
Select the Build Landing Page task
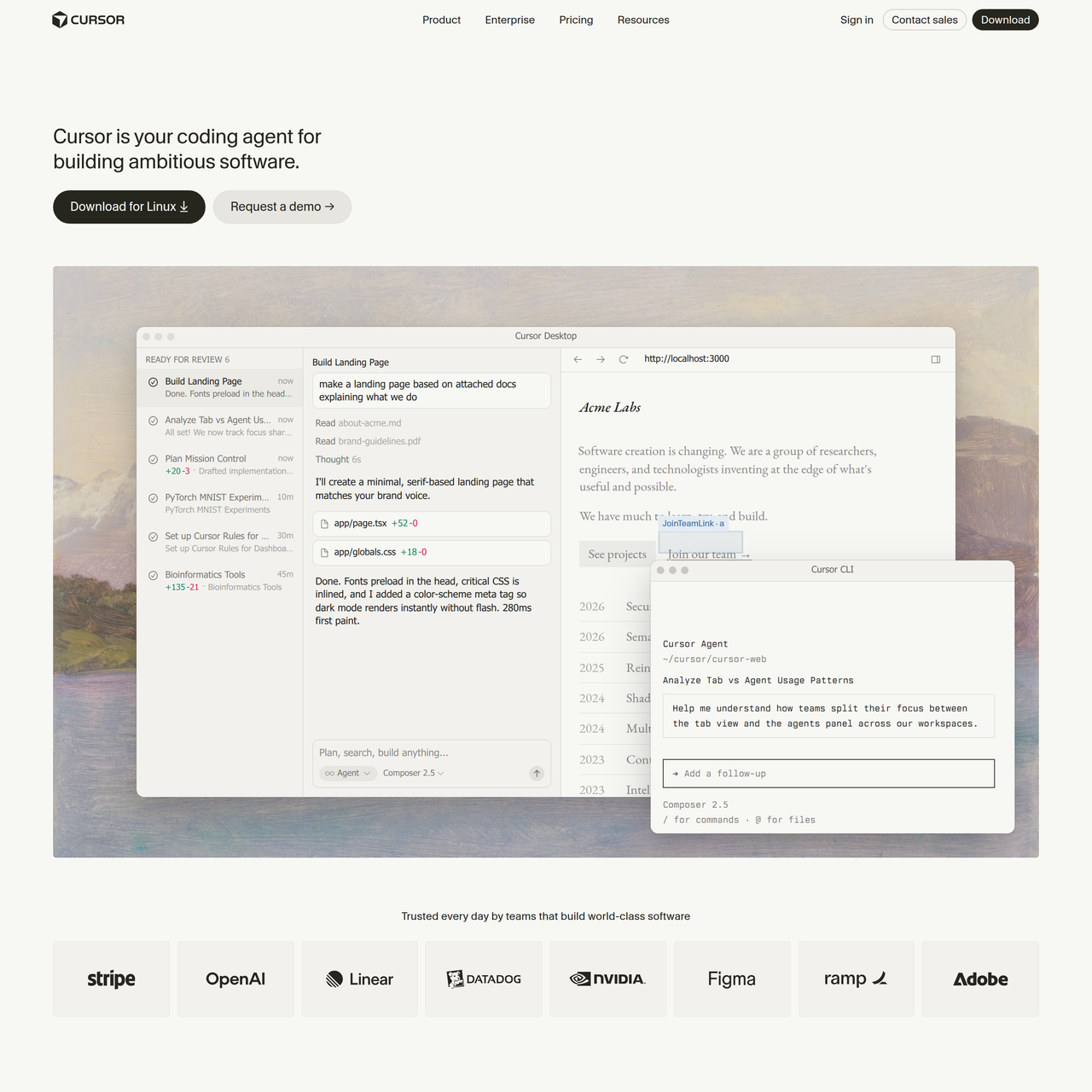pos(220,387)
